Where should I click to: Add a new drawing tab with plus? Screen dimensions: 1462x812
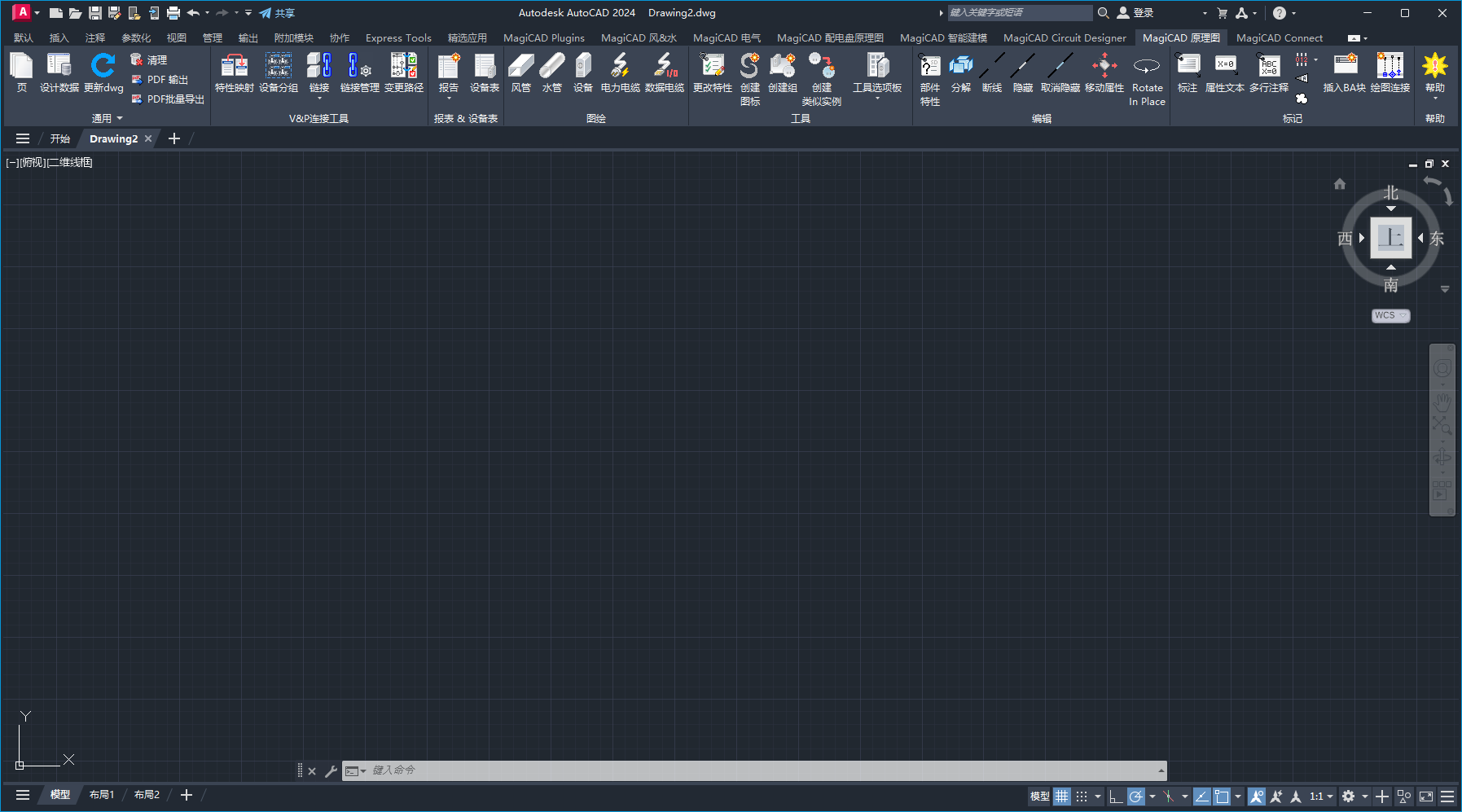pos(173,138)
